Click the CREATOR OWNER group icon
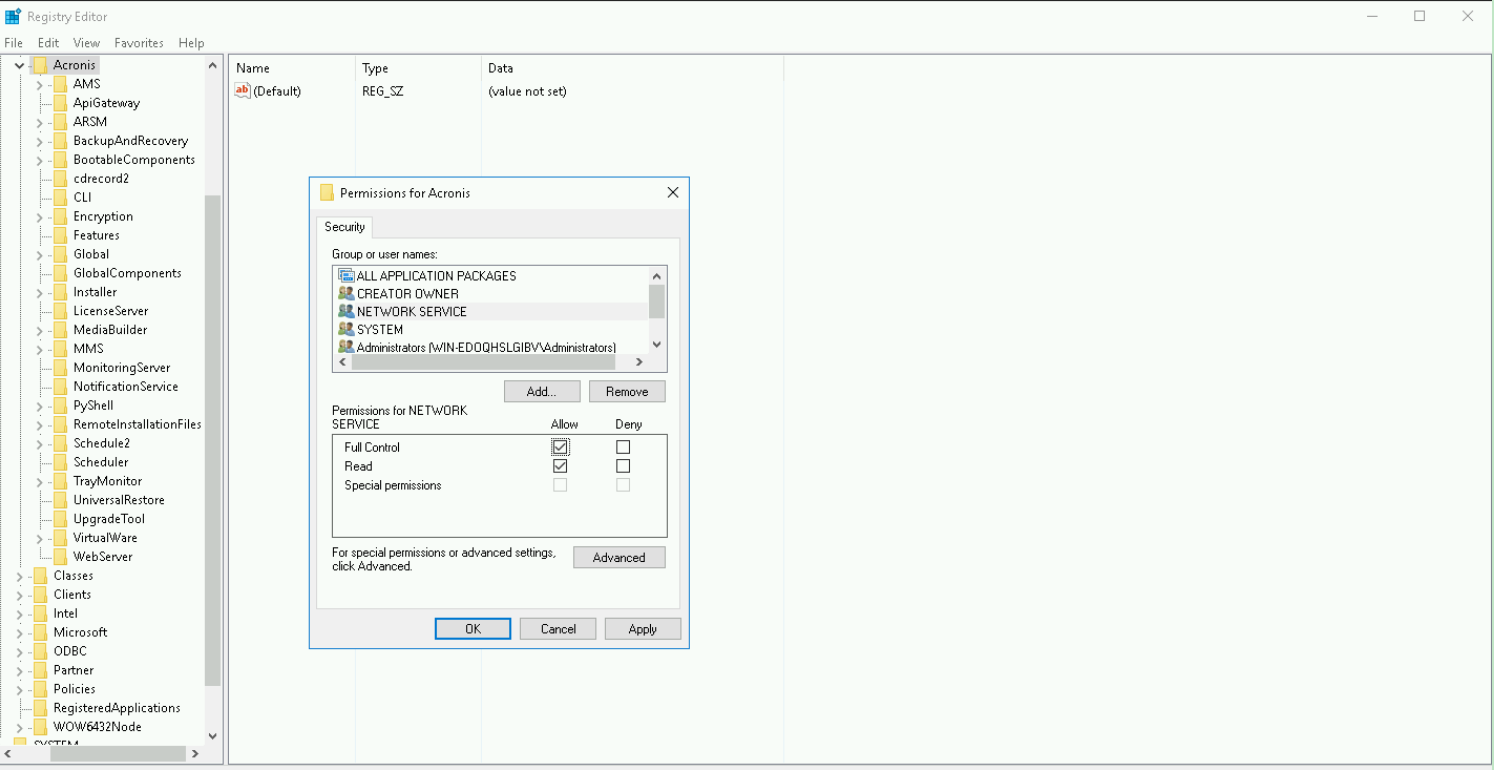Screen dimensions: 1494x770 (x=346, y=293)
